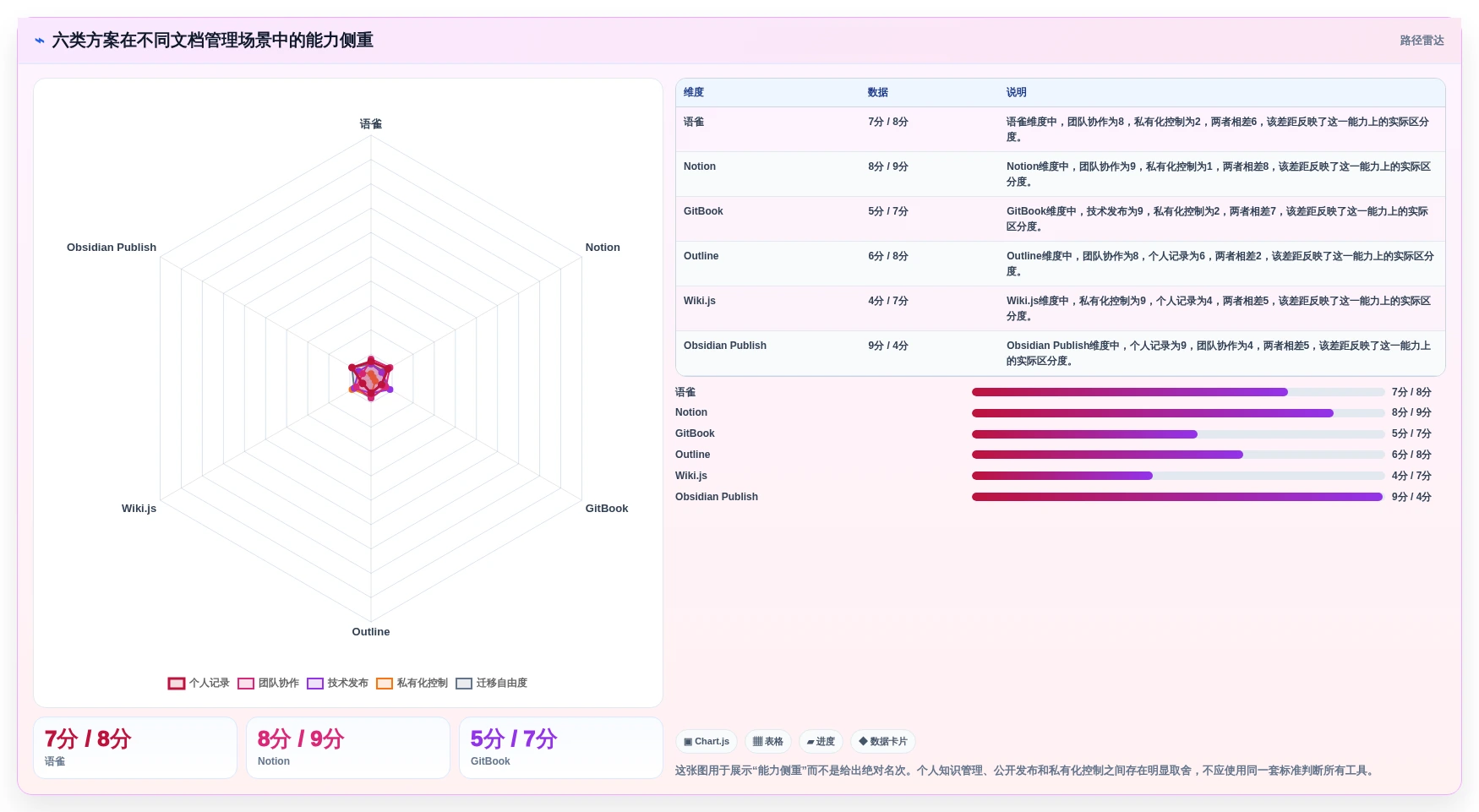Click the GitBook progress bar
This screenshot has height=812, width=1479.
(x=1178, y=434)
